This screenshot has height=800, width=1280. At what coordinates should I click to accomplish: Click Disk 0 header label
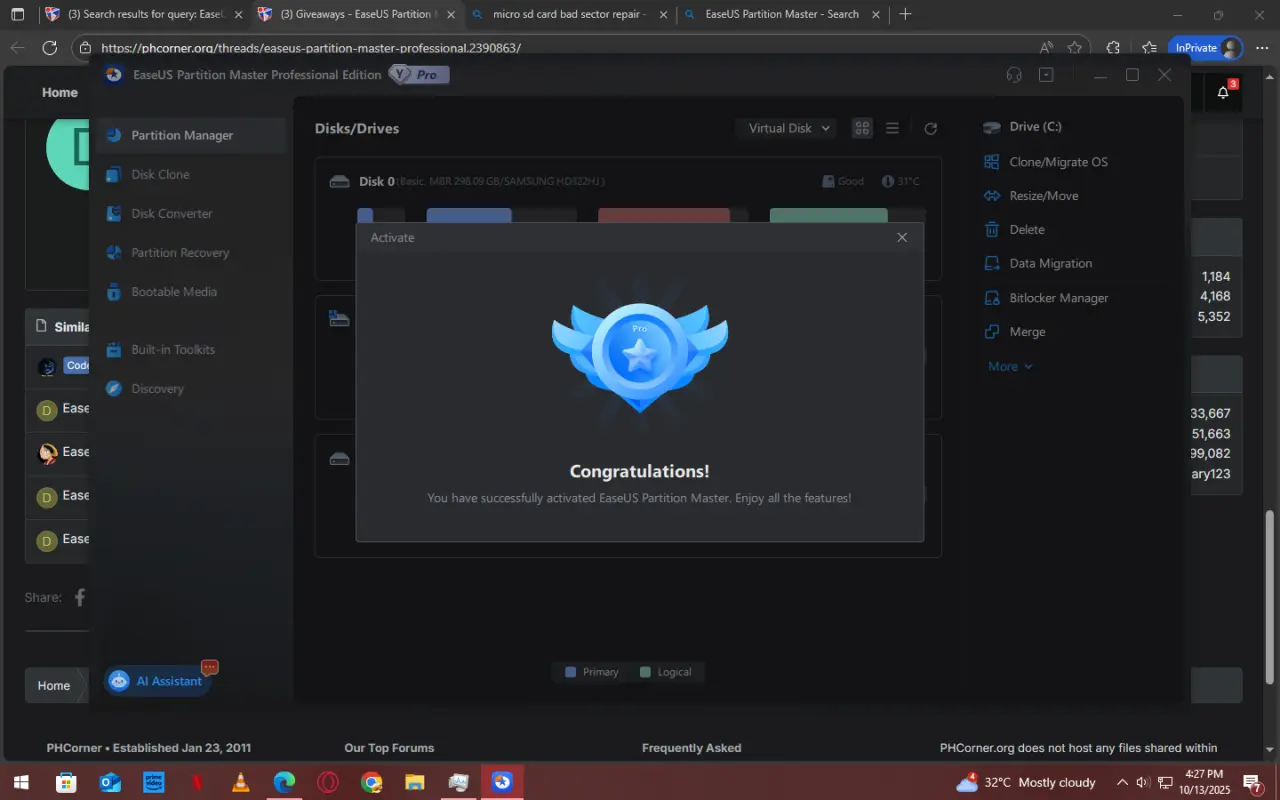point(377,181)
